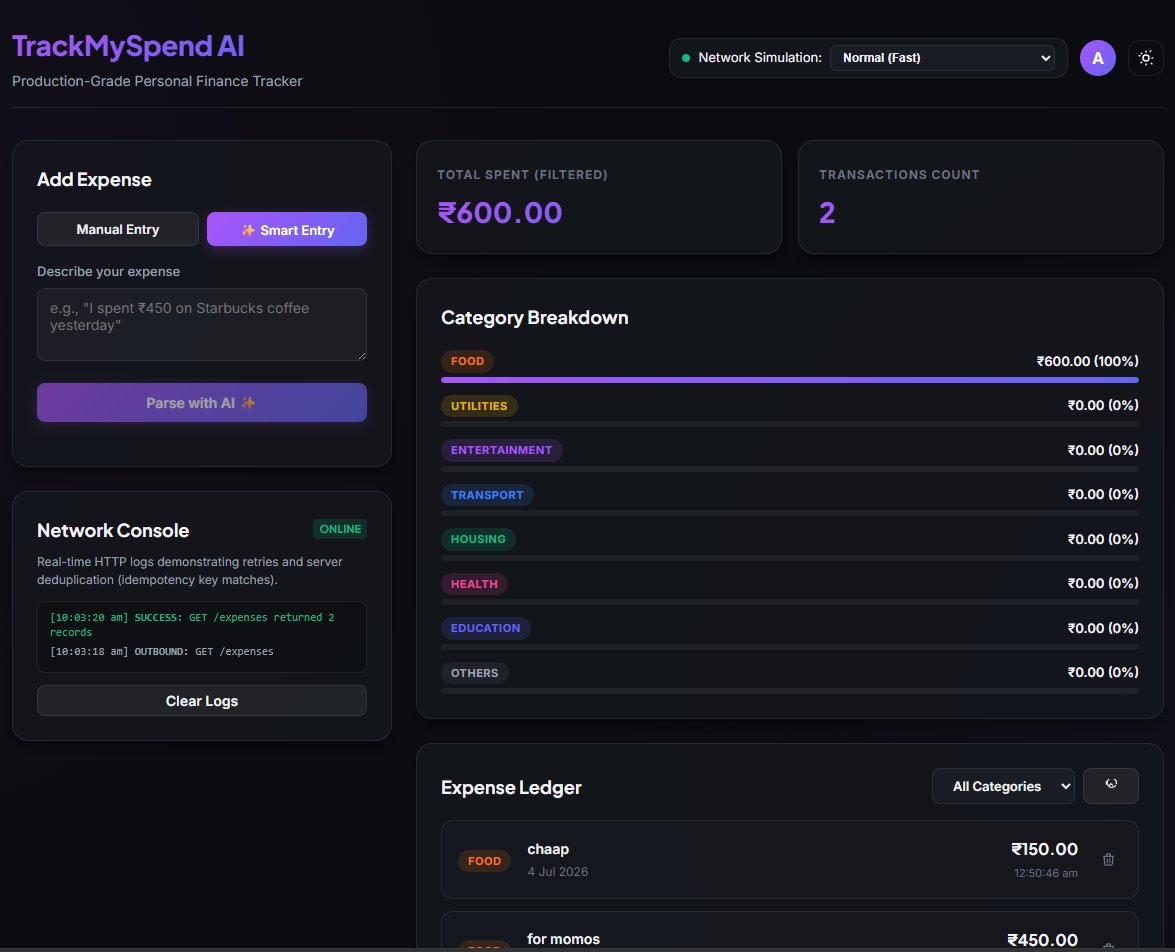Click the Utilities category progress bar
Image resolution: width=1175 pixels, height=952 pixels.
[790, 424]
